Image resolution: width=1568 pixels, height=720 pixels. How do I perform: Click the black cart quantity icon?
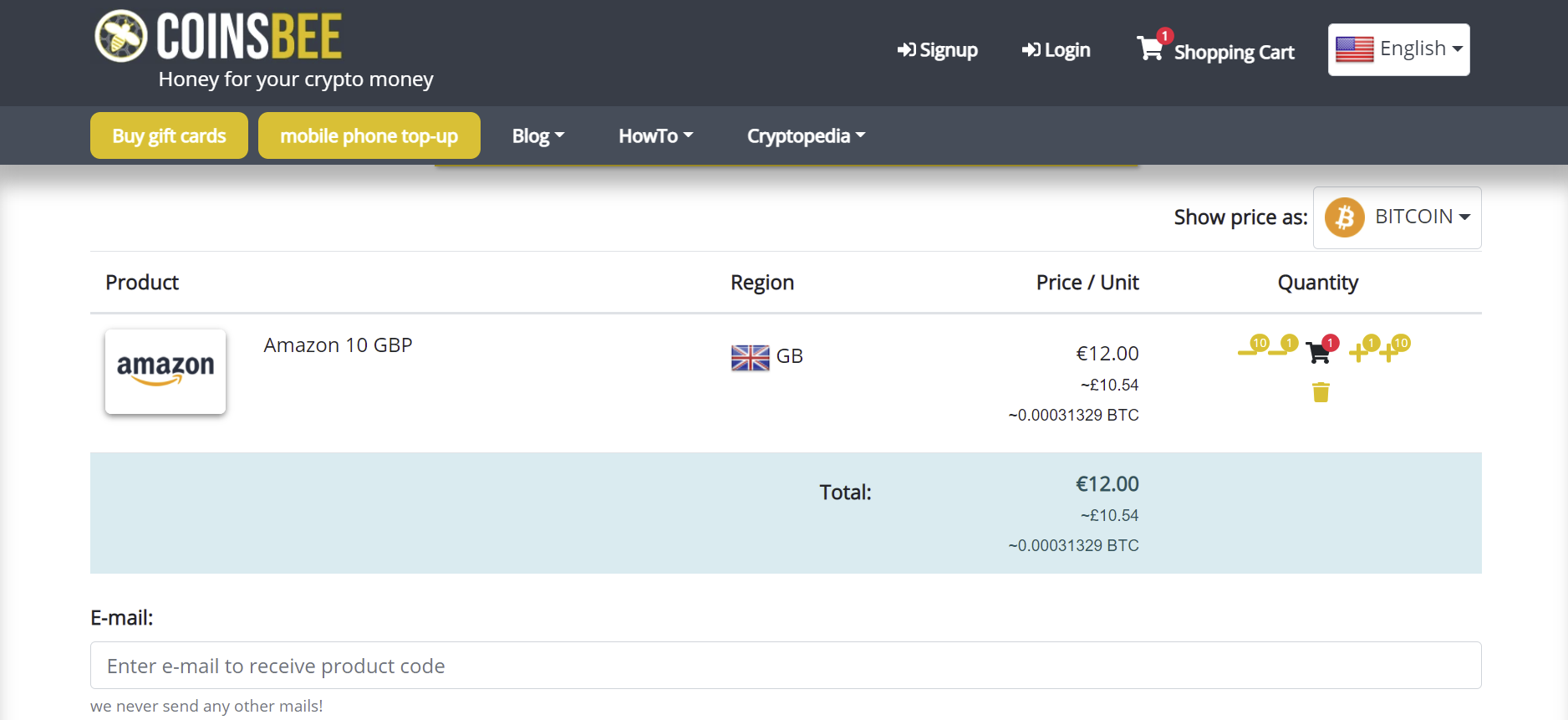click(1322, 349)
